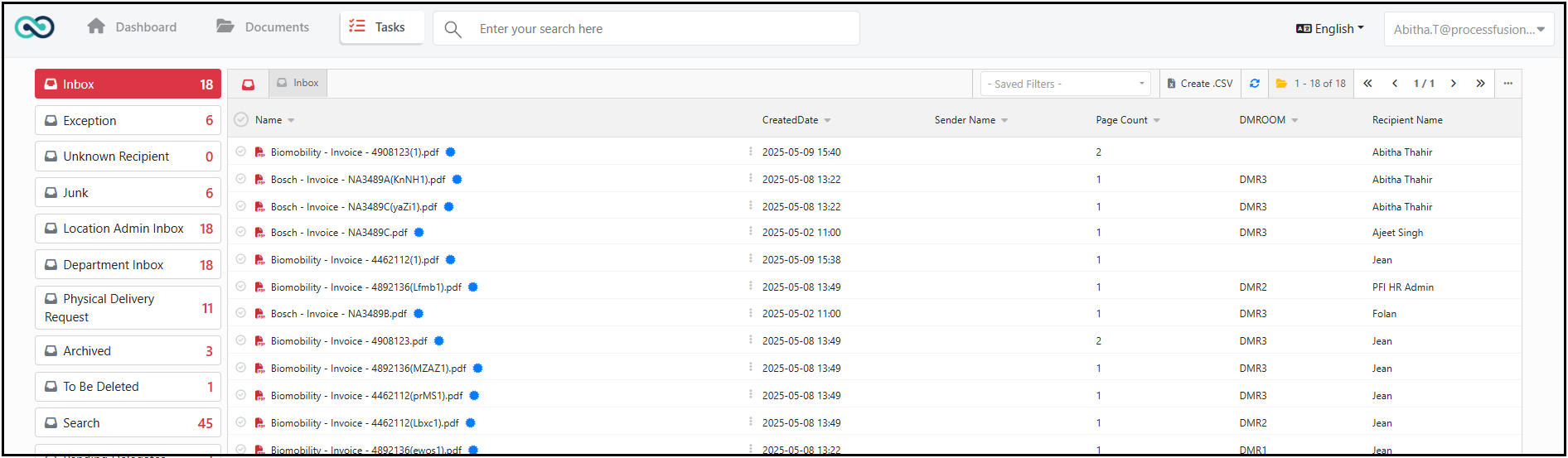Image resolution: width=1568 pixels, height=458 pixels.
Task: Click the Create .CSV button
Action: coord(1199,84)
